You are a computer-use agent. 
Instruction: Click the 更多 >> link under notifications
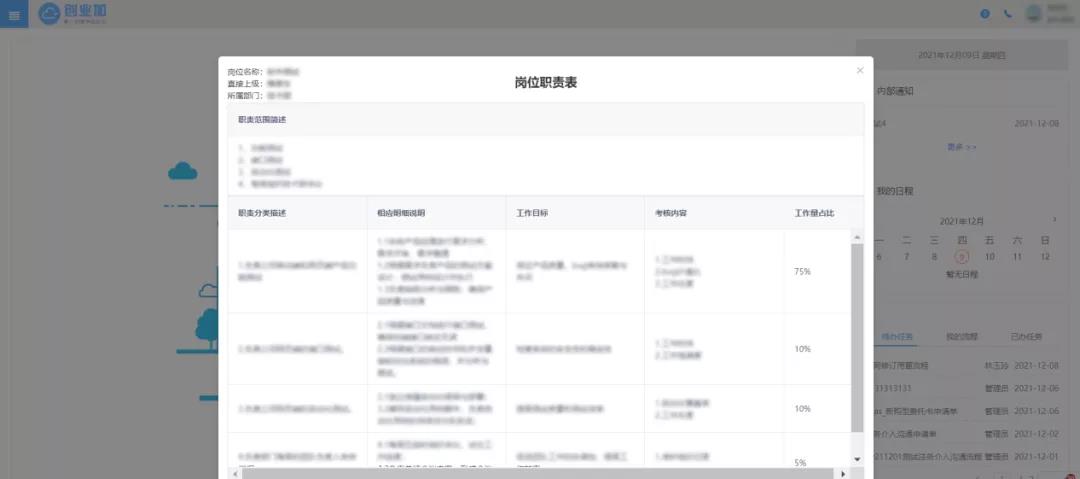pos(962,147)
